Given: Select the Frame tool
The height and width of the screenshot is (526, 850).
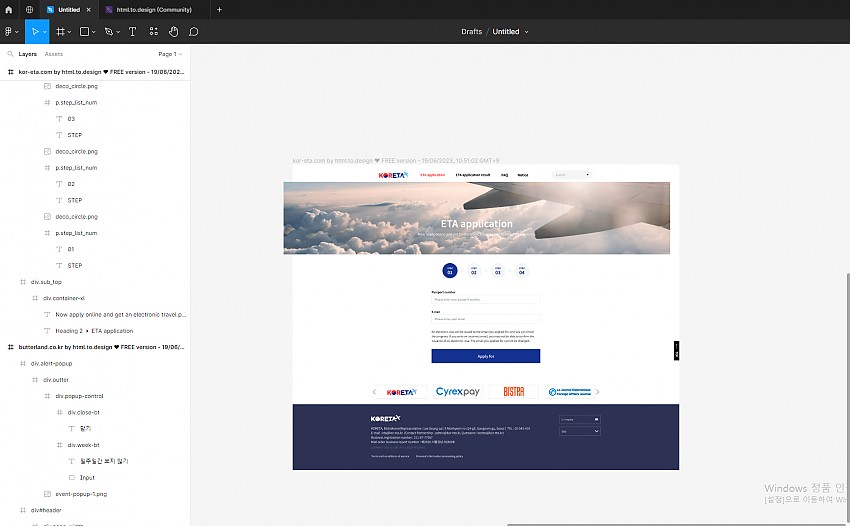Looking at the screenshot, I should 60,31.
